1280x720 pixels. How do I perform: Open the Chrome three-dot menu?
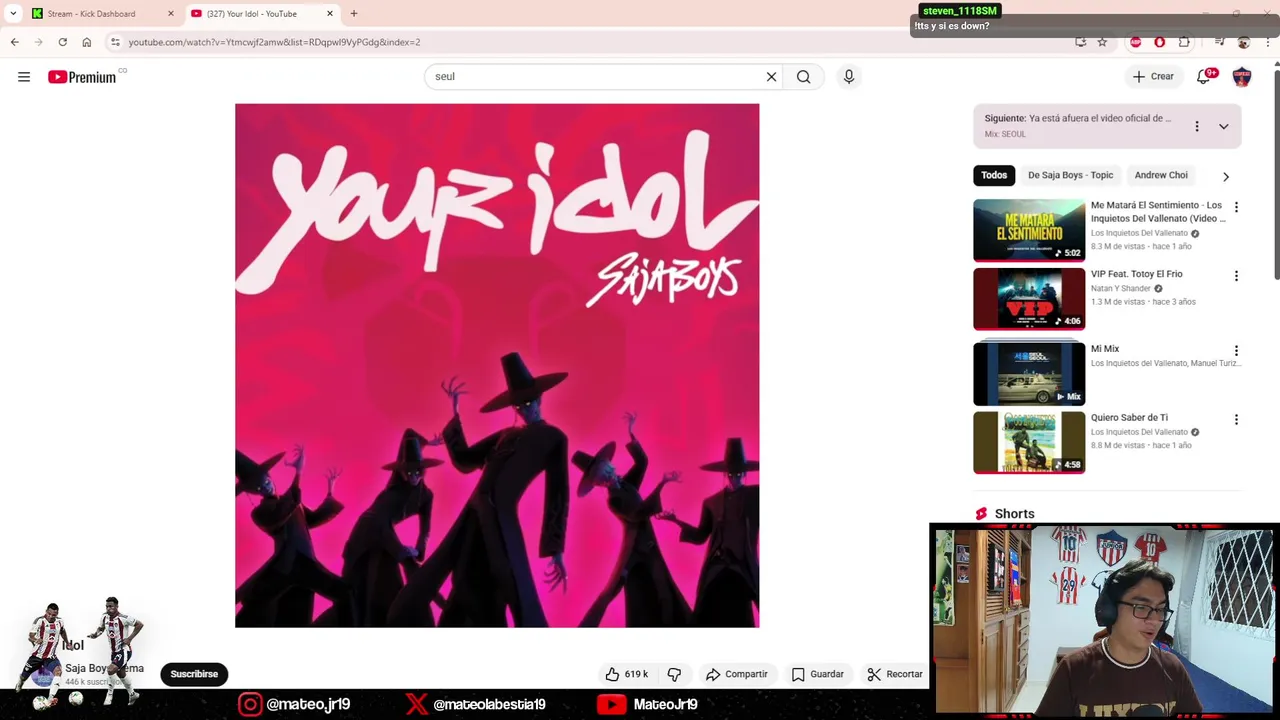[1267, 42]
